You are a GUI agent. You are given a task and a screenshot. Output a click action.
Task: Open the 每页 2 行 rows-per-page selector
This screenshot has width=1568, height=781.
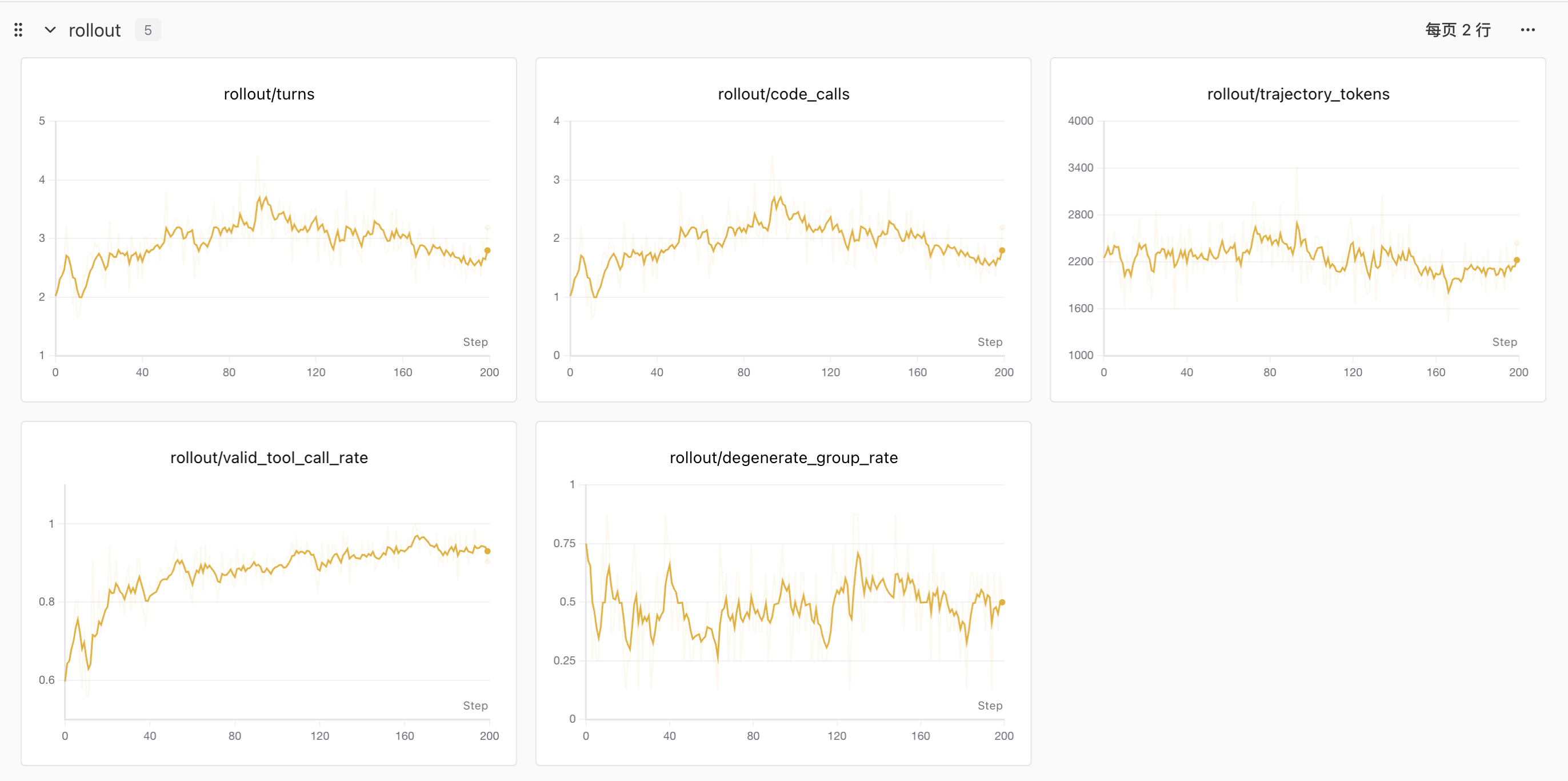click(x=1458, y=30)
